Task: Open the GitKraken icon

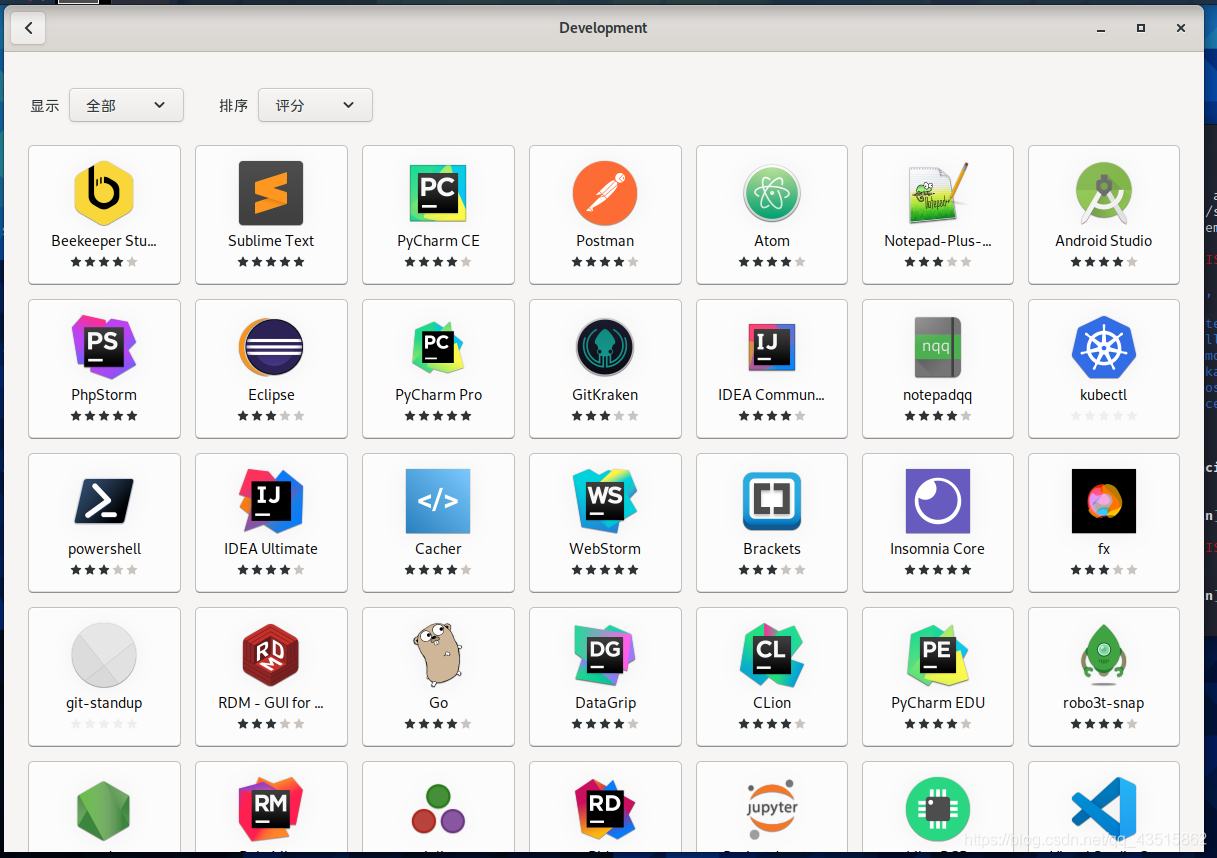Action: point(605,347)
